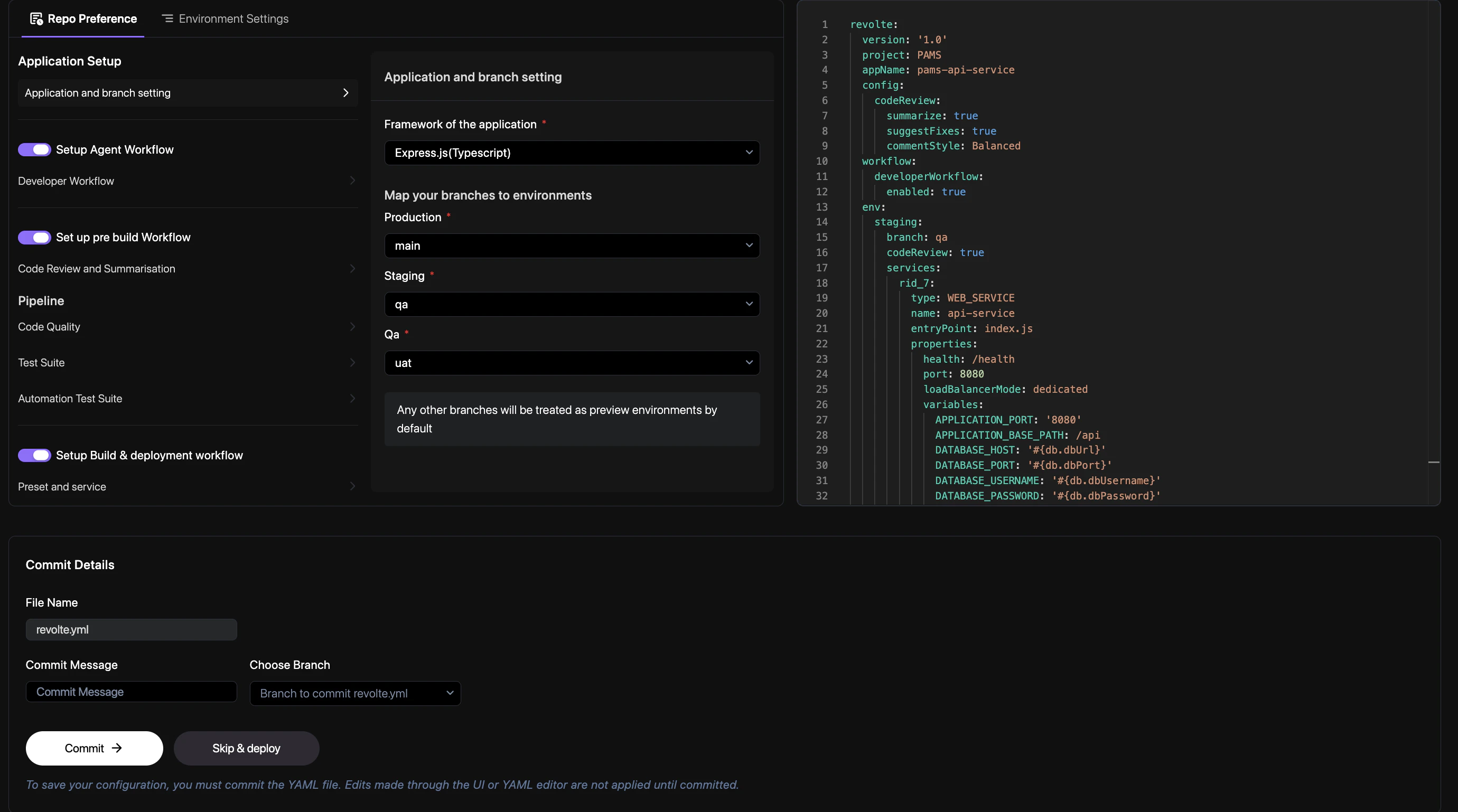
Task: Open the Code Quality pipeline item
Action: tap(188, 326)
